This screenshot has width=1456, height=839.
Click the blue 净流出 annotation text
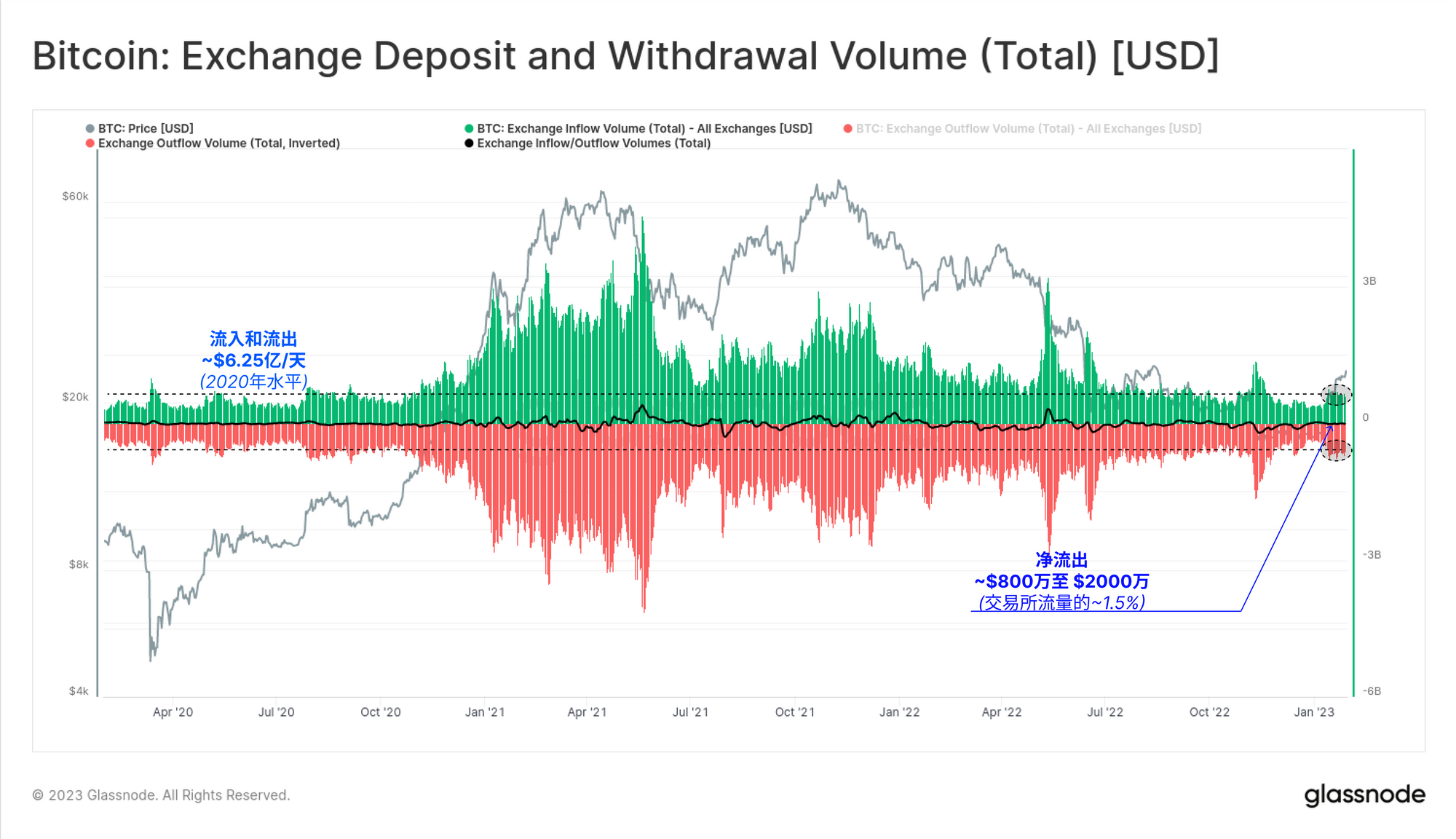pyautogui.click(x=1061, y=560)
